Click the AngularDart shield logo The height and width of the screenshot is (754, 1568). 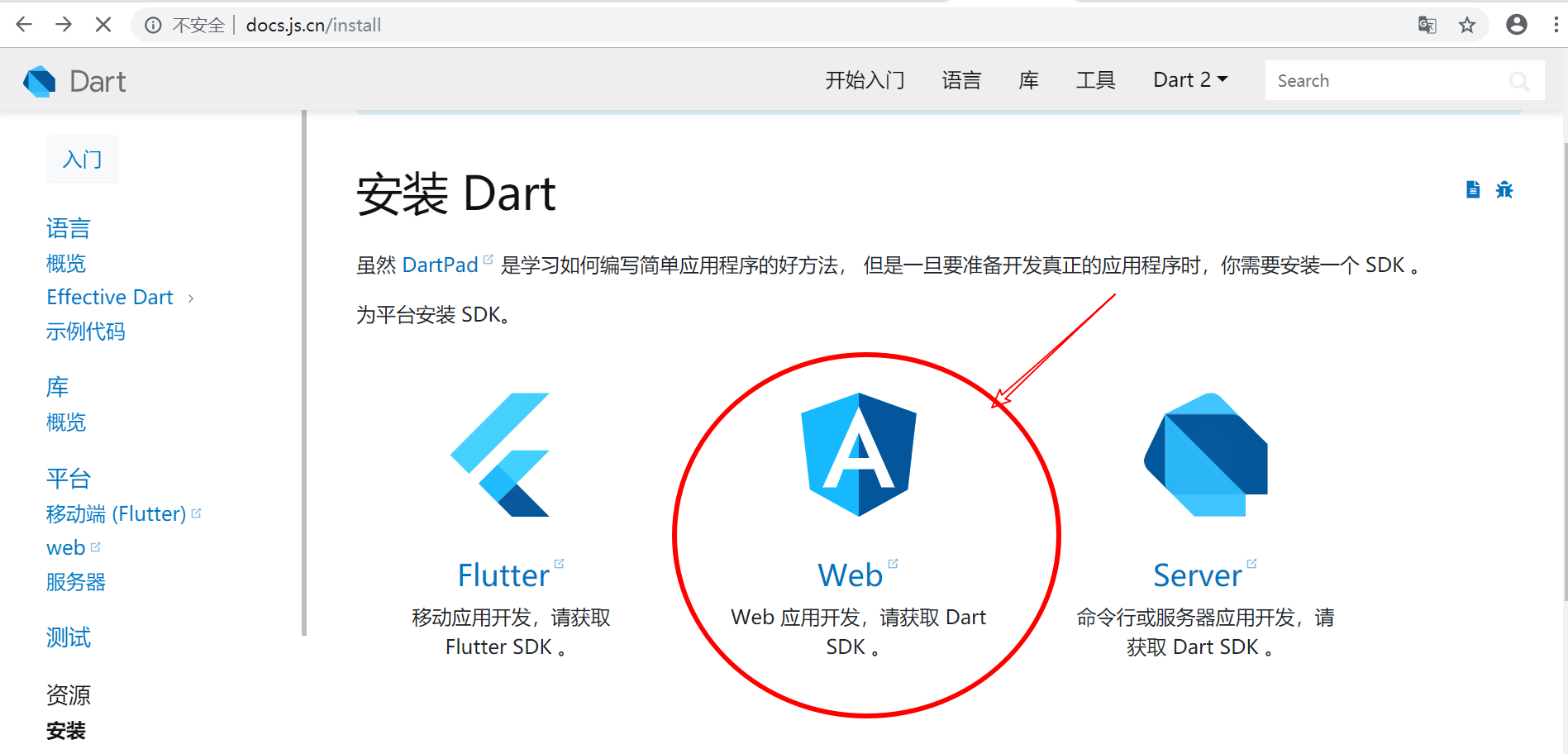(x=859, y=455)
